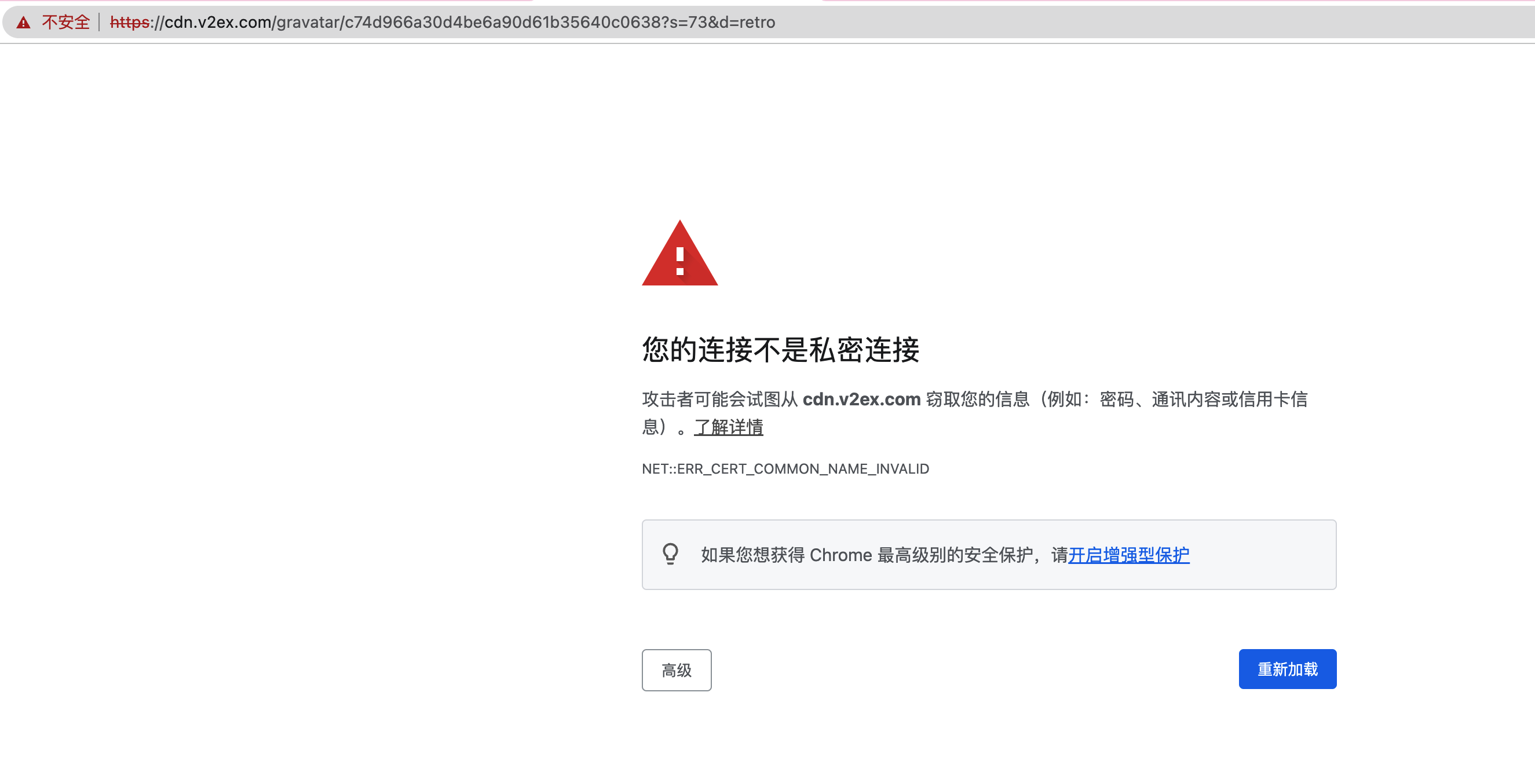Click the NET::ERR_CERT_COMMON_NAME_INVALID error code
The height and width of the screenshot is (784, 1535).
coord(785,469)
